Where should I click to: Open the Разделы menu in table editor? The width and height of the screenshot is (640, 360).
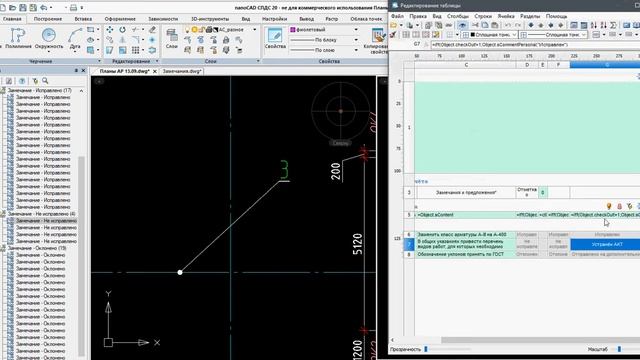(x=530, y=16)
